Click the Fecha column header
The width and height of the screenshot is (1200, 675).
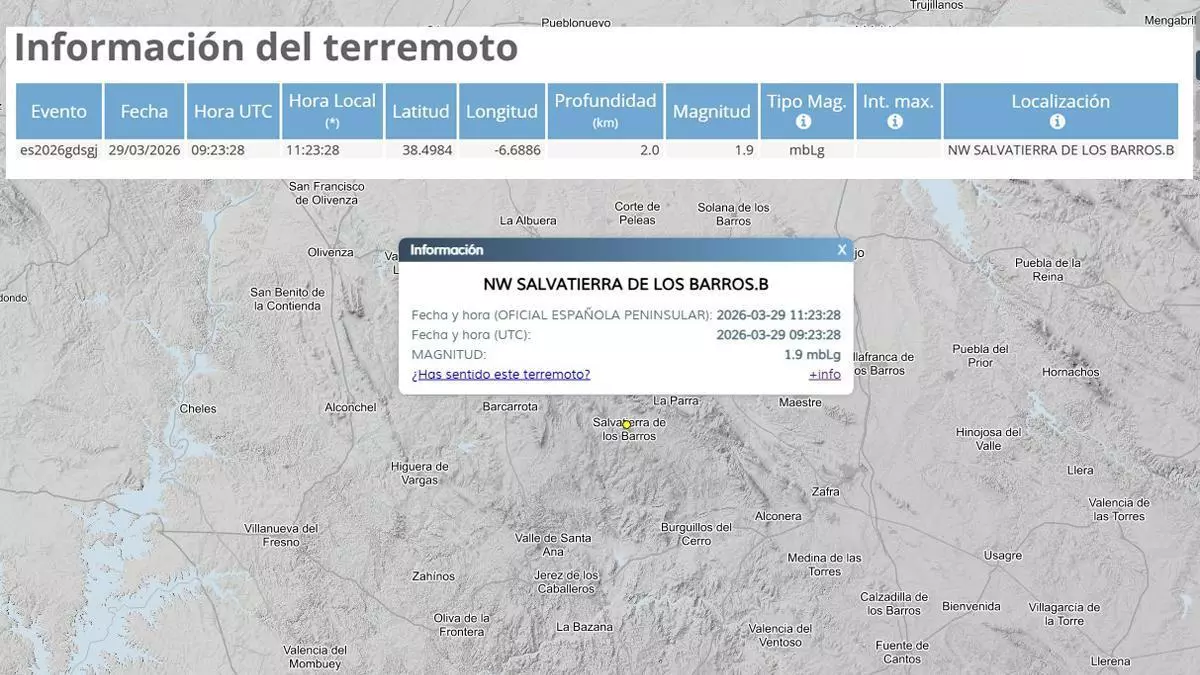(144, 111)
